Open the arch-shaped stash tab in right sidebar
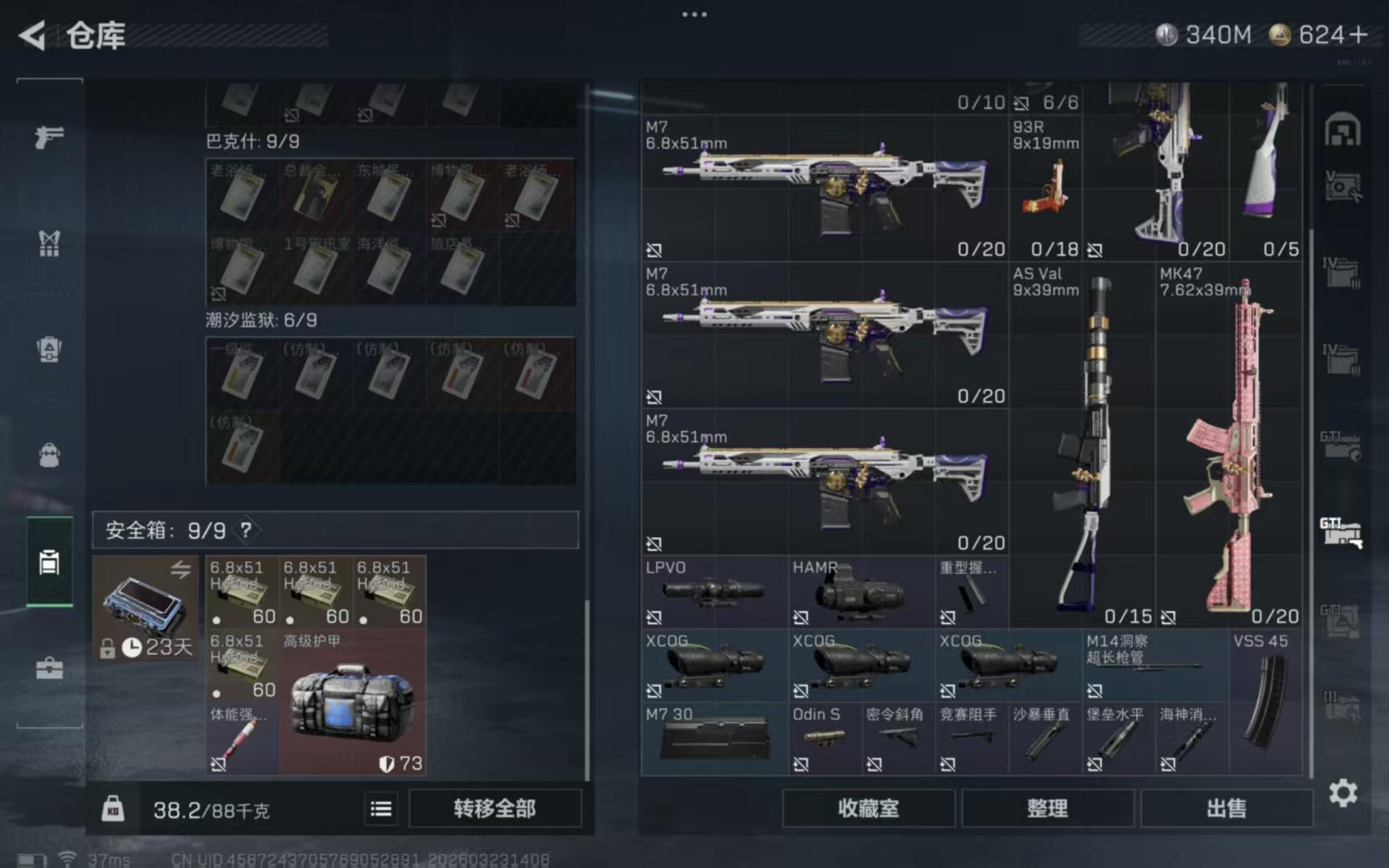 (x=1342, y=129)
